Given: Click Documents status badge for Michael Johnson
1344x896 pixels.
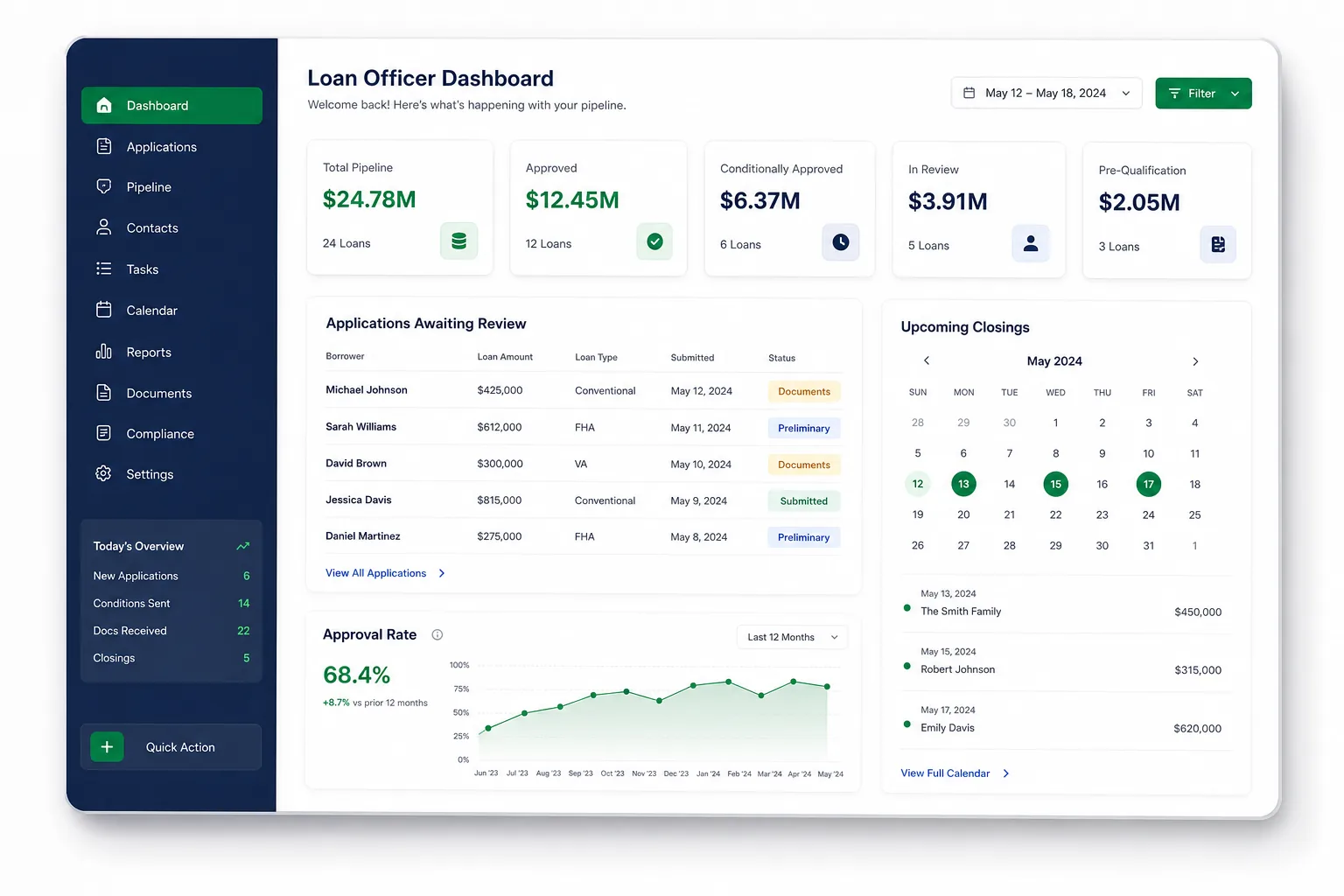Looking at the screenshot, I should (x=804, y=391).
